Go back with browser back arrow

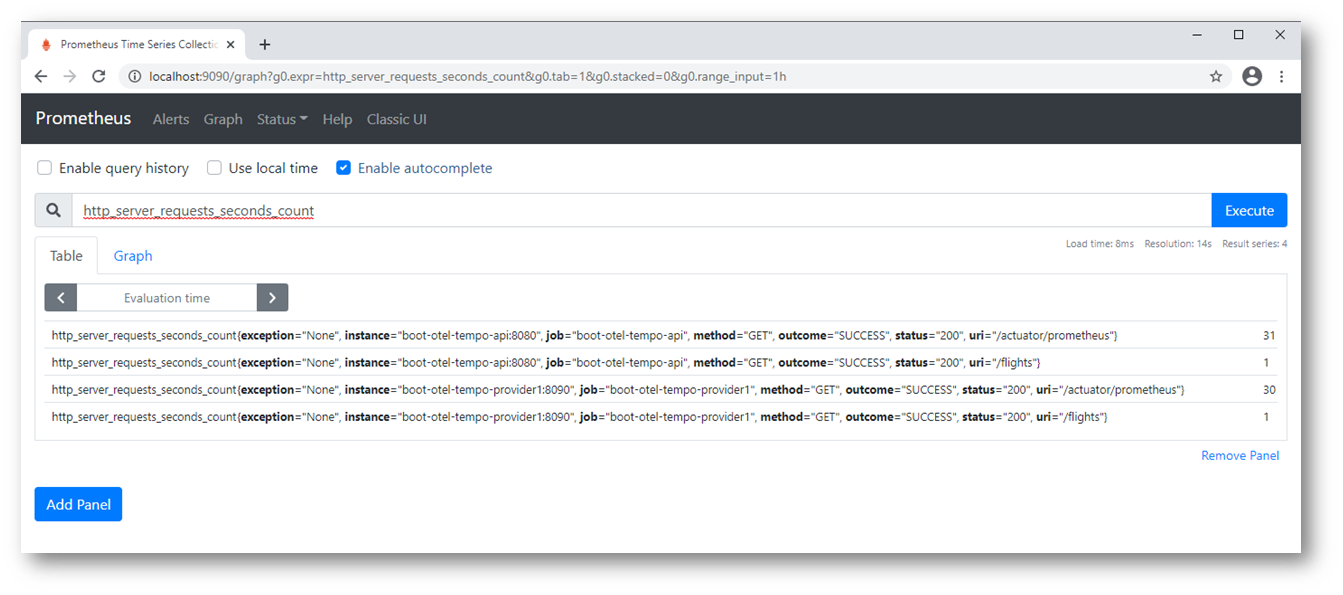click(40, 76)
